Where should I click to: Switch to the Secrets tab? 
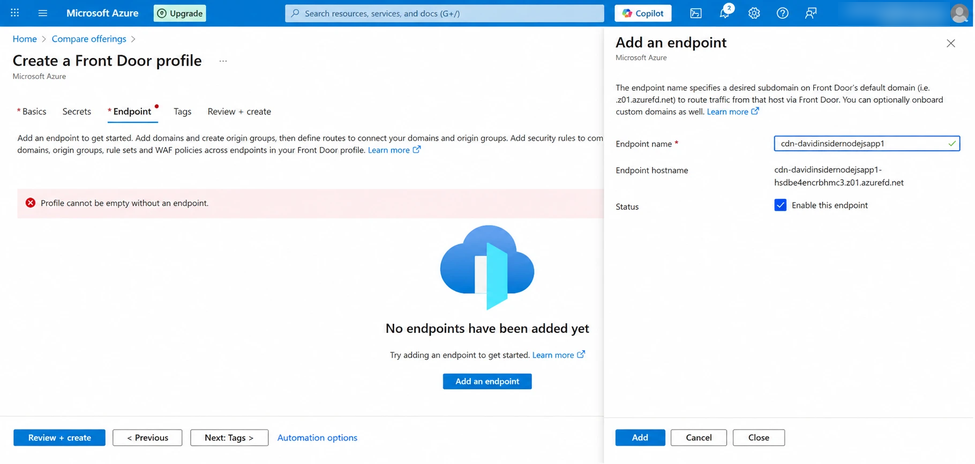tap(76, 111)
